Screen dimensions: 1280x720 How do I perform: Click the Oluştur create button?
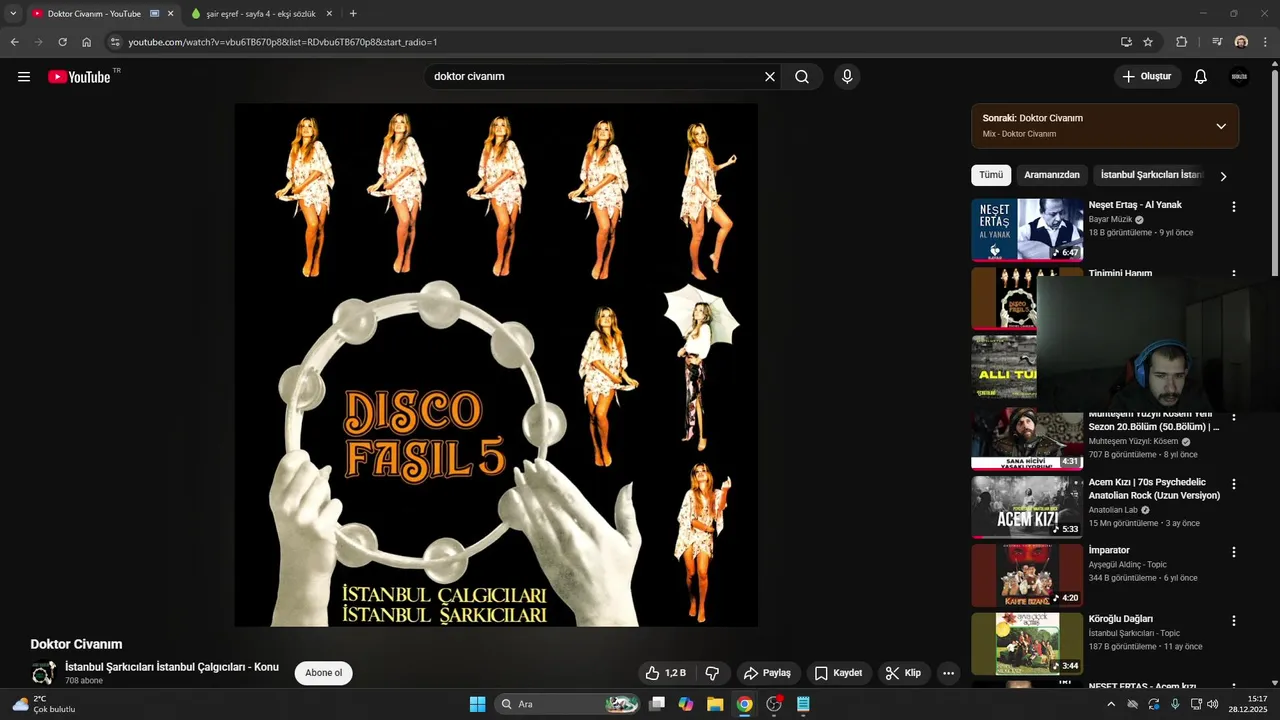tap(1147, 77)
